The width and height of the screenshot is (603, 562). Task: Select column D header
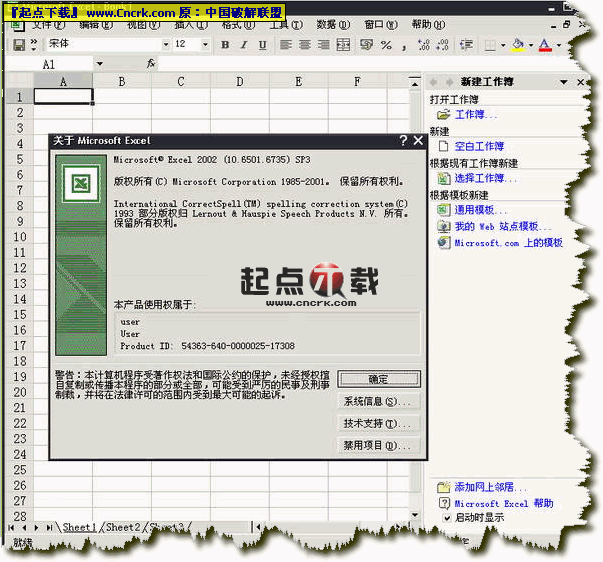240,81
